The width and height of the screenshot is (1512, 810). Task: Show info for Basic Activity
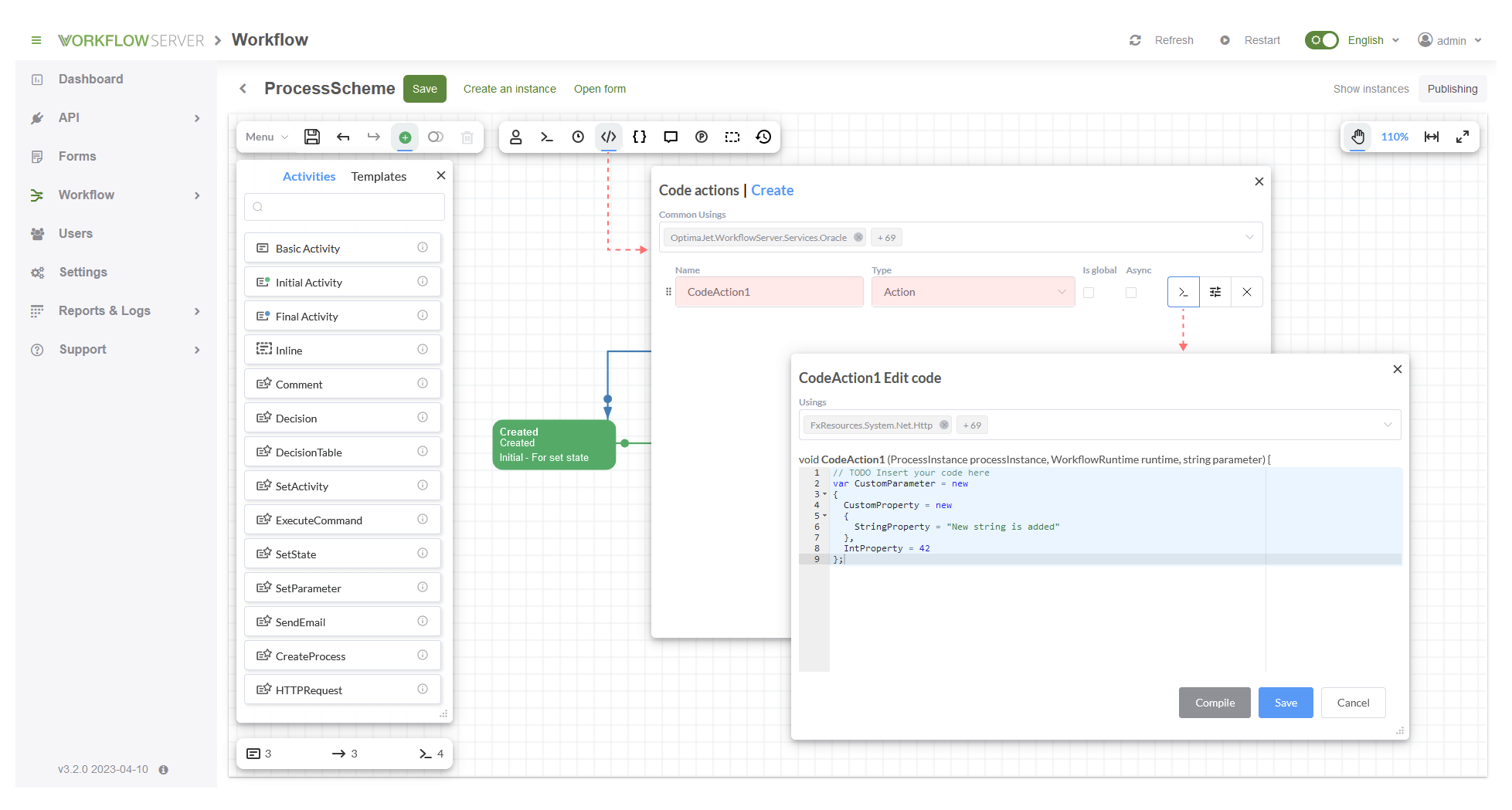(423, 248)
